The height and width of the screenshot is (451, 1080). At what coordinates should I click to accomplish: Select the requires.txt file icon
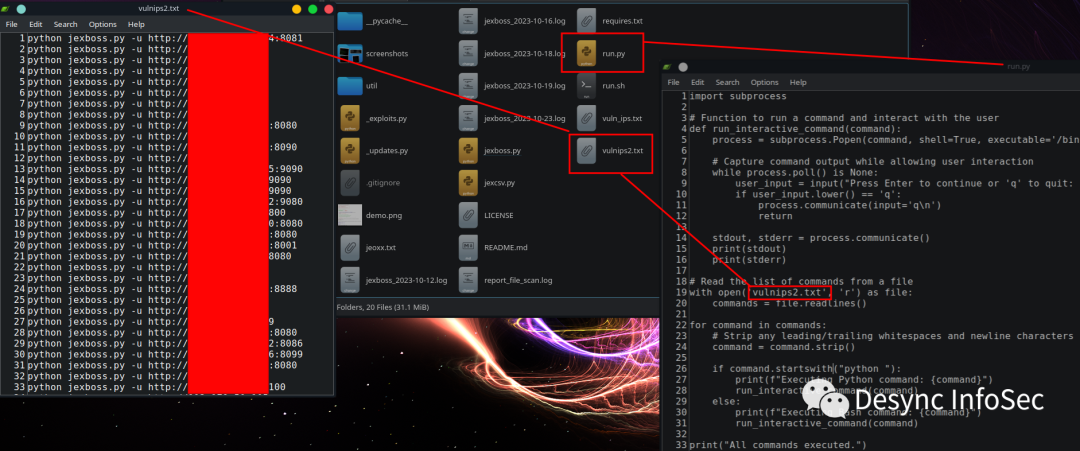coord(587,21)
